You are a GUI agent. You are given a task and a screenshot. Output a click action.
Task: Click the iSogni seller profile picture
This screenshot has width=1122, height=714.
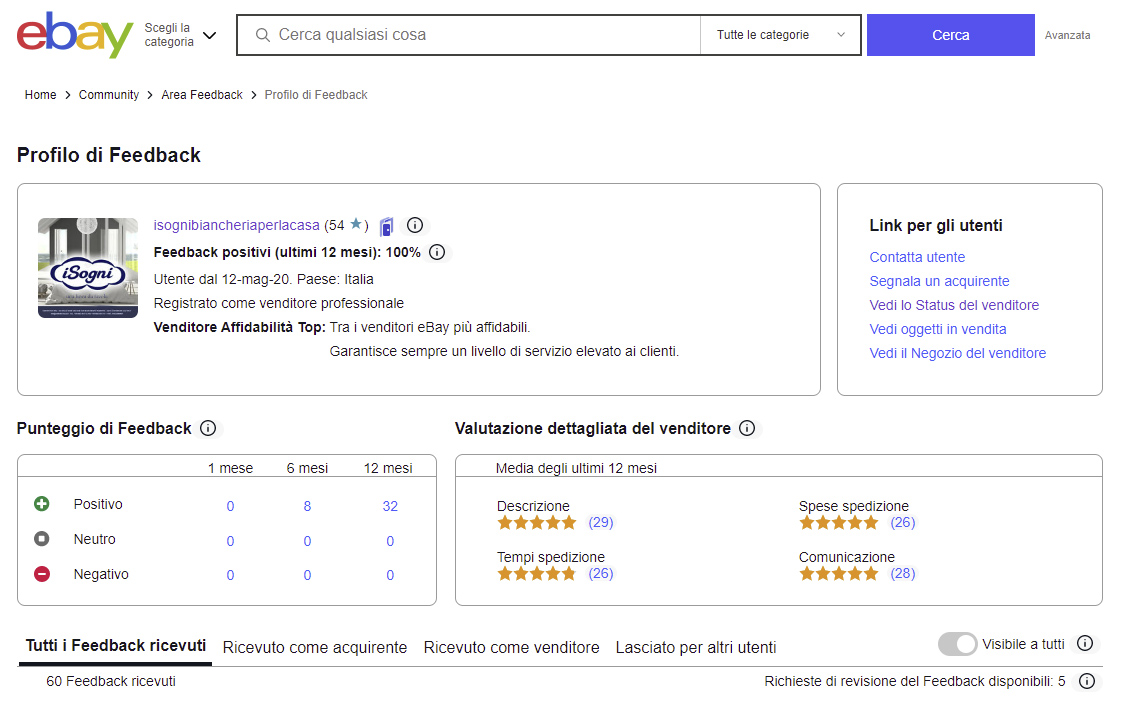coord(88,268)
